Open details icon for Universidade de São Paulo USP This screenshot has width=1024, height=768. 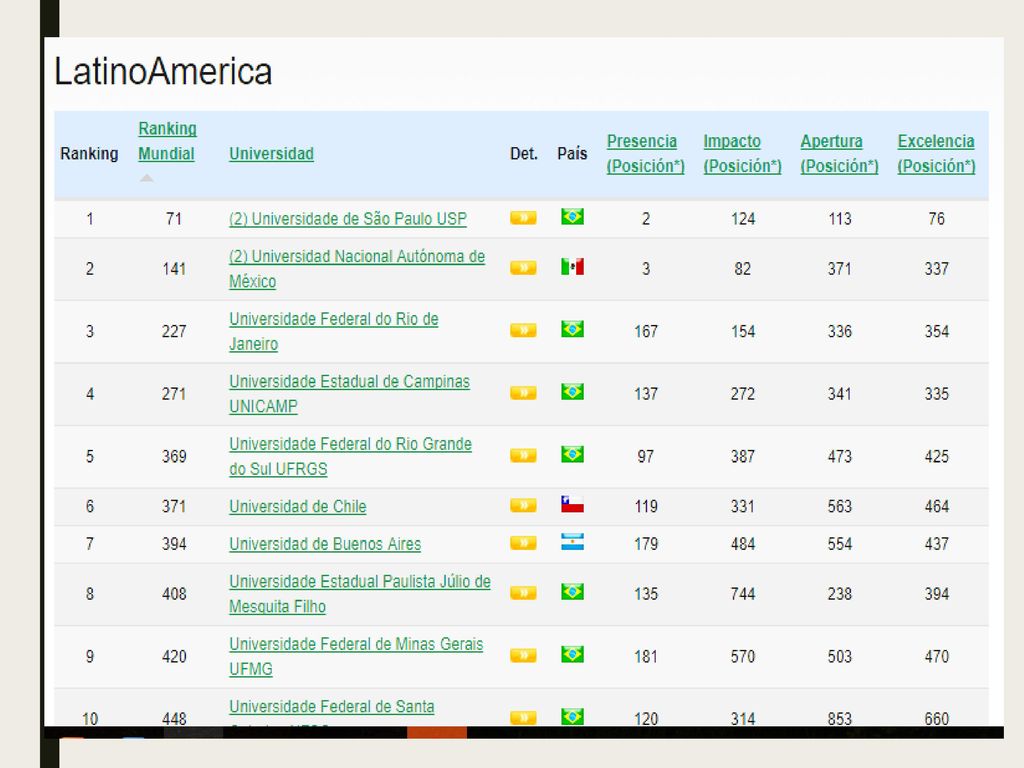click(x=523, y=217)
